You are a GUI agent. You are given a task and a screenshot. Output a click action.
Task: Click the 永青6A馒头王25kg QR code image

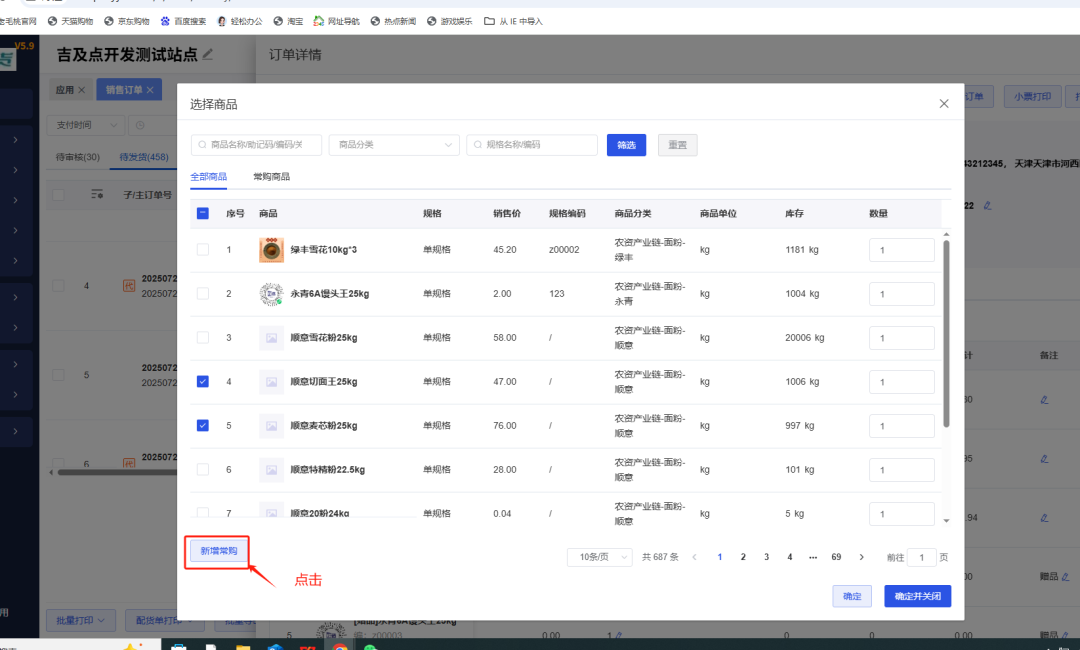pyautogui.click(x=271, y=294)
